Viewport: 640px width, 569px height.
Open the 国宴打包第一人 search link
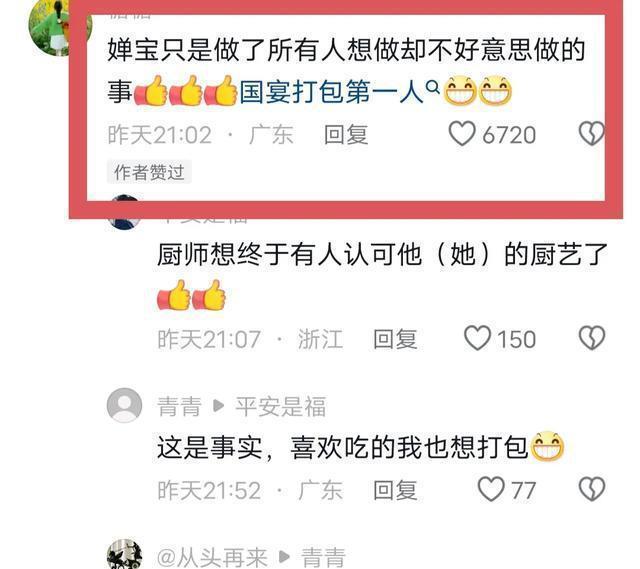pos(331,91)
